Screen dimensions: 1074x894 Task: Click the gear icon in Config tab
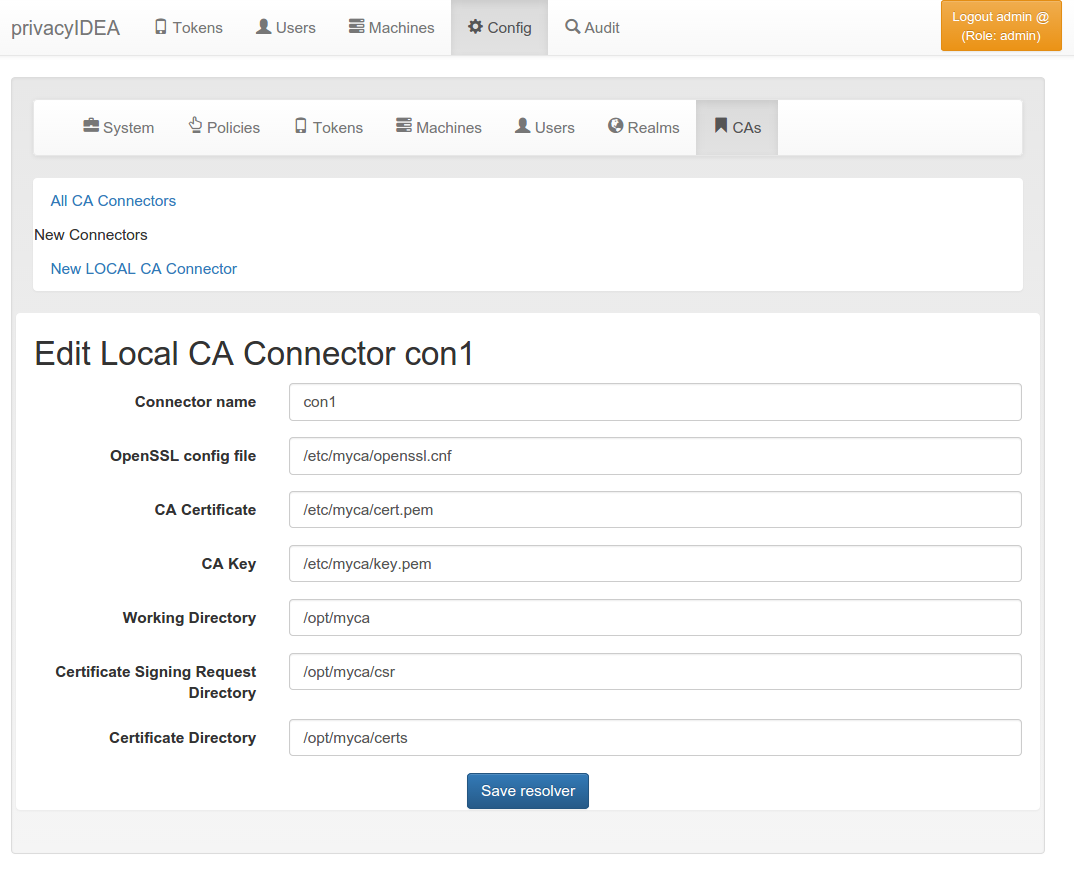pyautogui.click(x=475, y=27)
